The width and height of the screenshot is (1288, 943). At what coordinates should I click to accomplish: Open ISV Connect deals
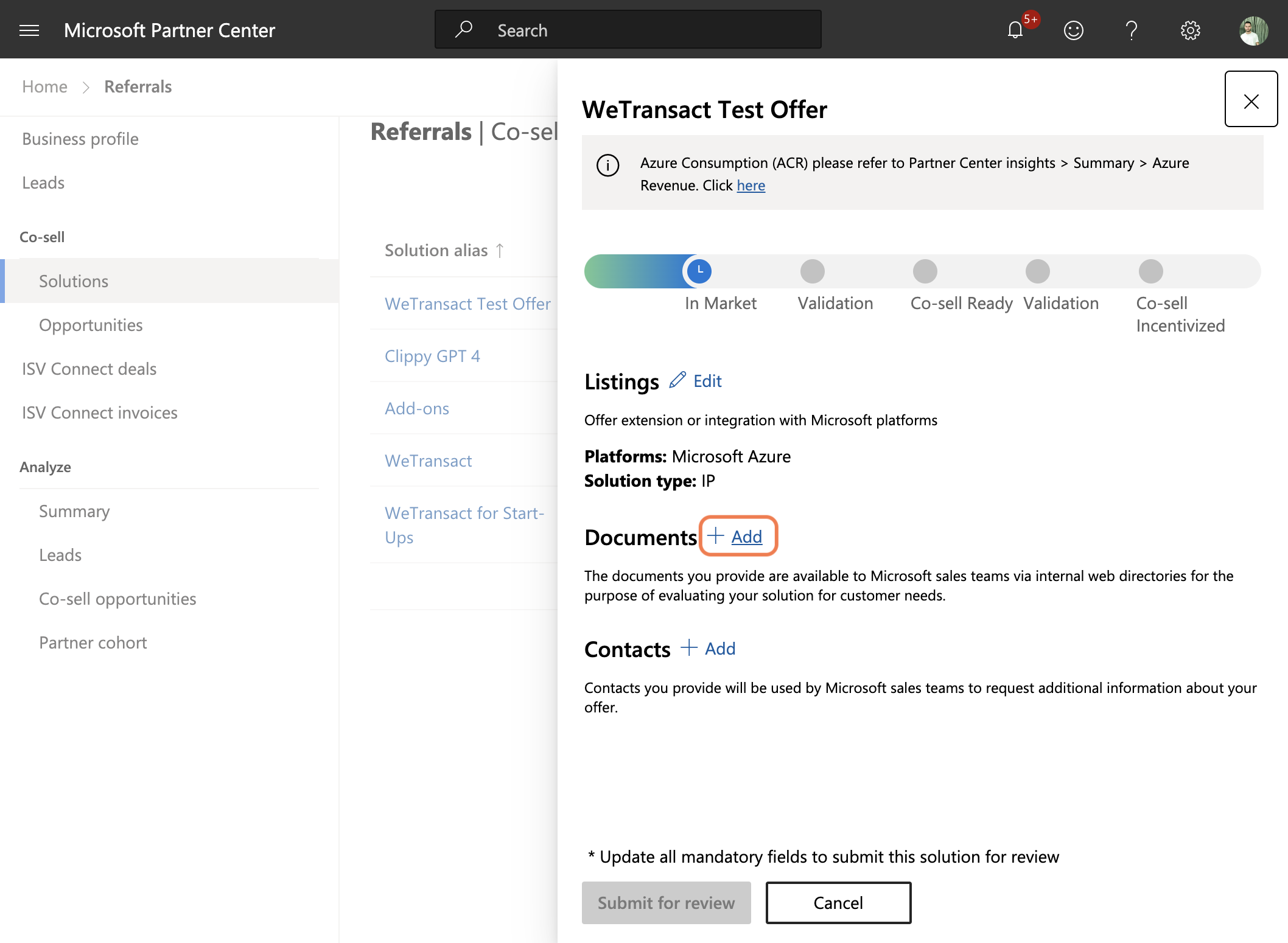pos(89,369)
